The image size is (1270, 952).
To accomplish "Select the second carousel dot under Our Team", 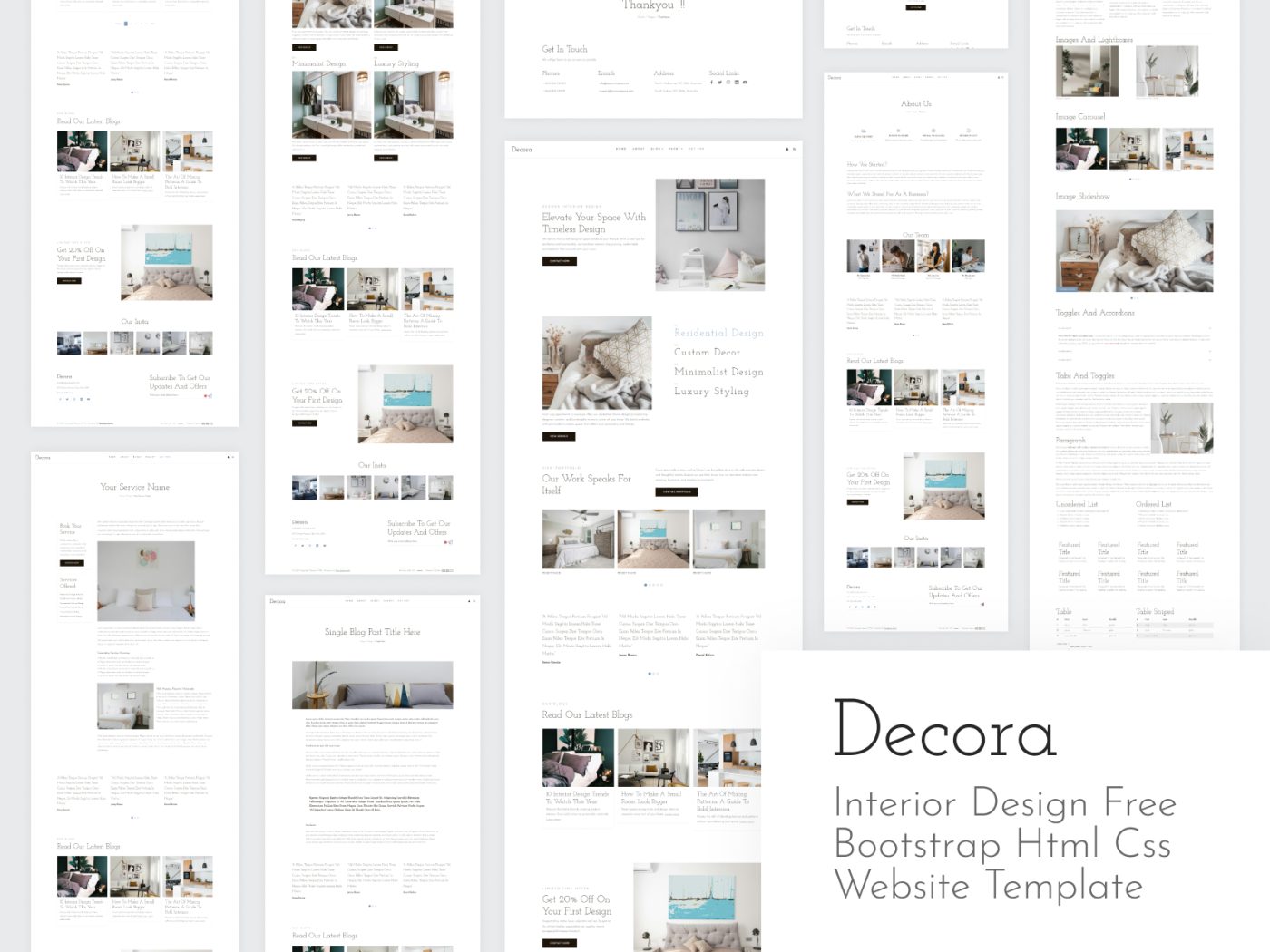I will pyautogui.click(x=917, y=335).
